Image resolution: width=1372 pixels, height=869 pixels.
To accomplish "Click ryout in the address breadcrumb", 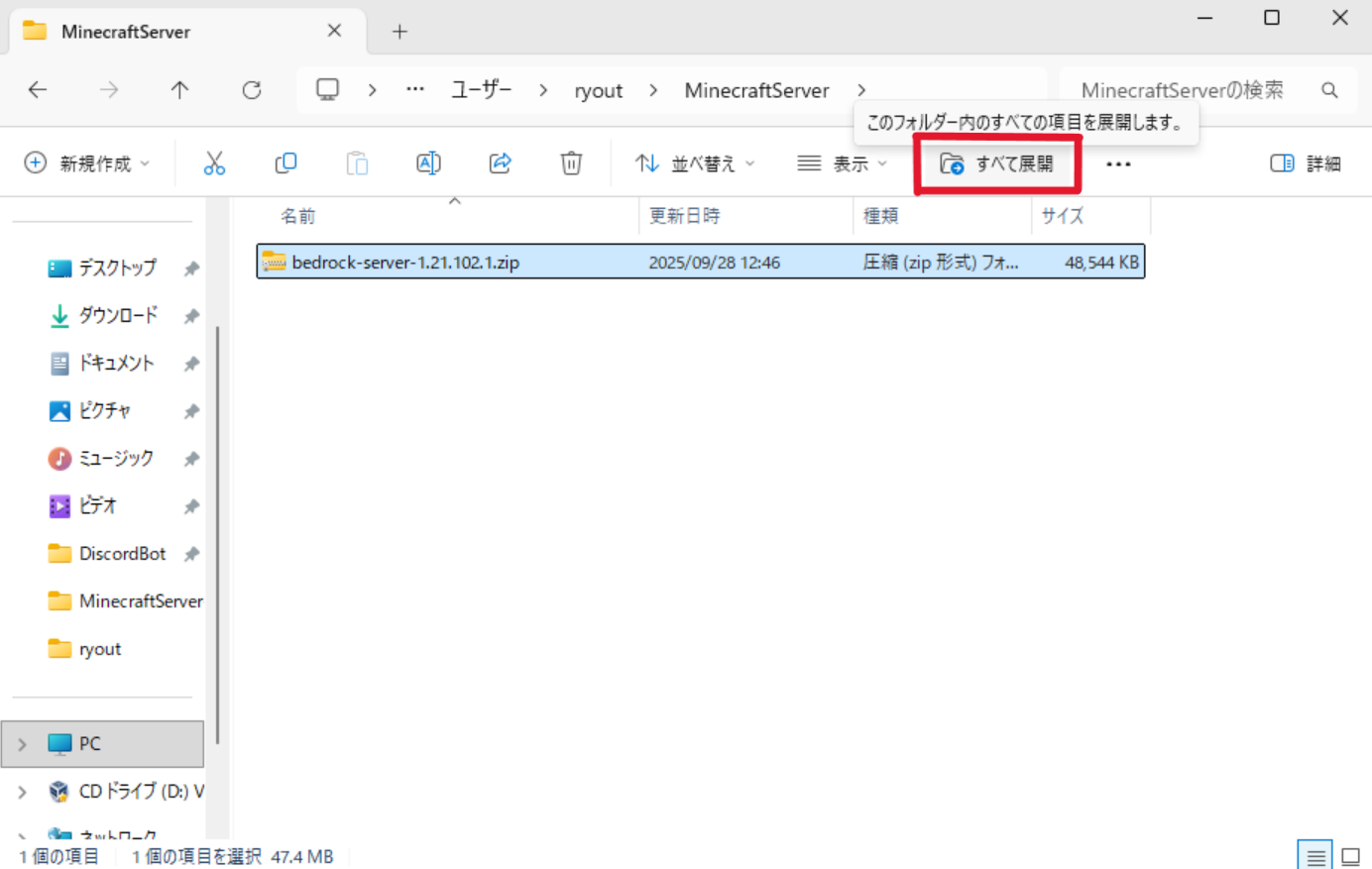I will (x=598, y=91).
